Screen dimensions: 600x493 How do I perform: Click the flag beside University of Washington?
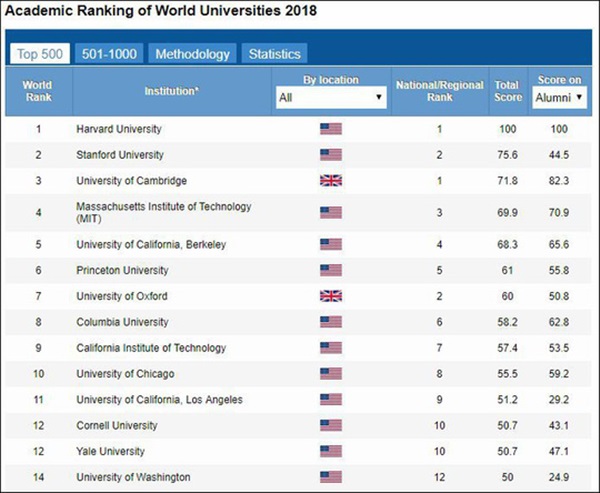pos(330,477)
